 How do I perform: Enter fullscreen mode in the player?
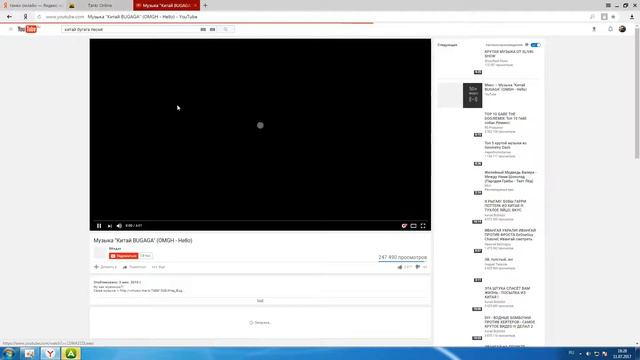[423, 226]
